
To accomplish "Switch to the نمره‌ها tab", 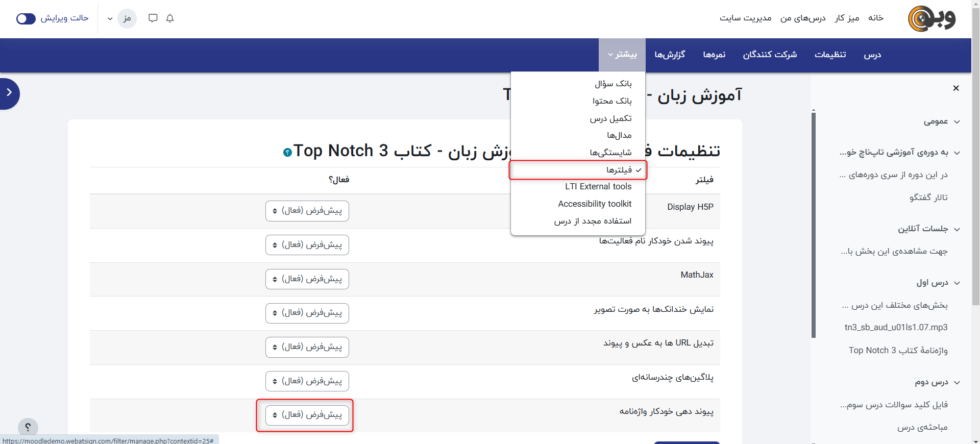I will coord(715,54).
